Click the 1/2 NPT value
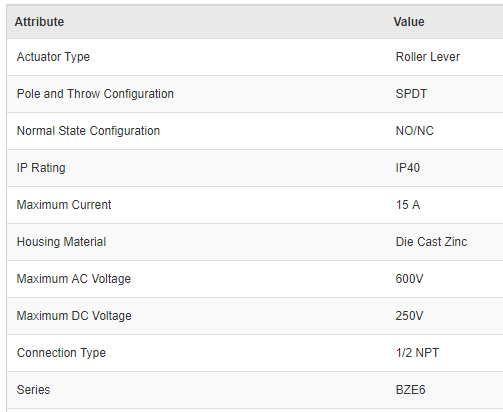Screen dimensions: 503x412 coord(417,353)
